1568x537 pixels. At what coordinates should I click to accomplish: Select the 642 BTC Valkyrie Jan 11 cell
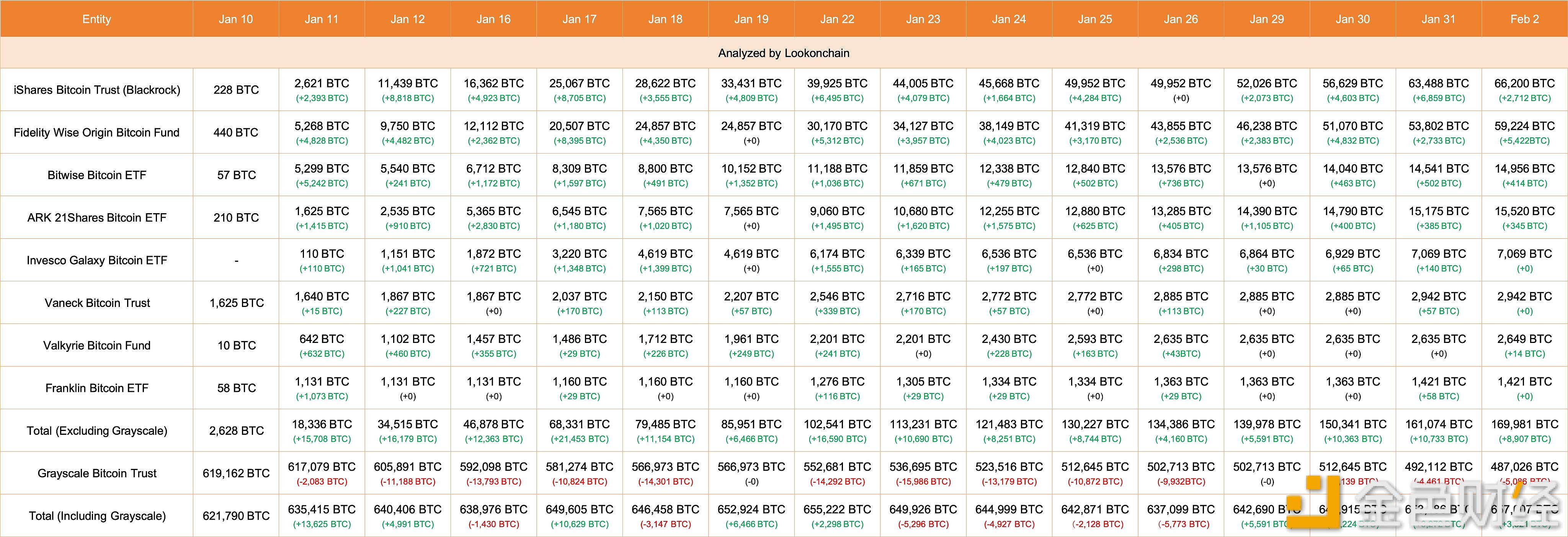[x=322, y=345]
